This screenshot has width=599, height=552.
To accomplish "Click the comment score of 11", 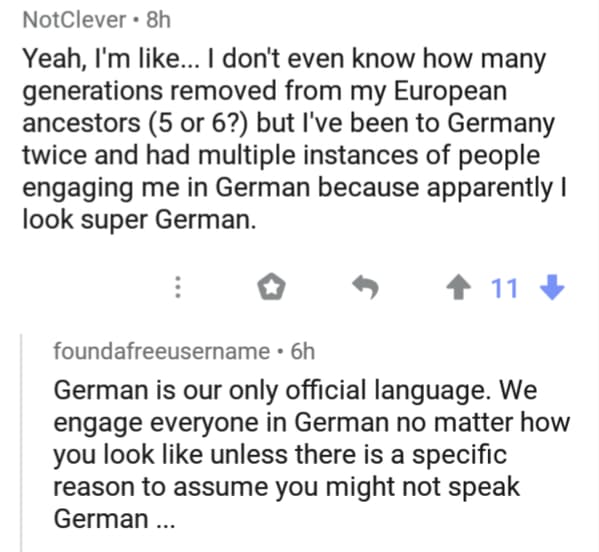I will [505, 288].
